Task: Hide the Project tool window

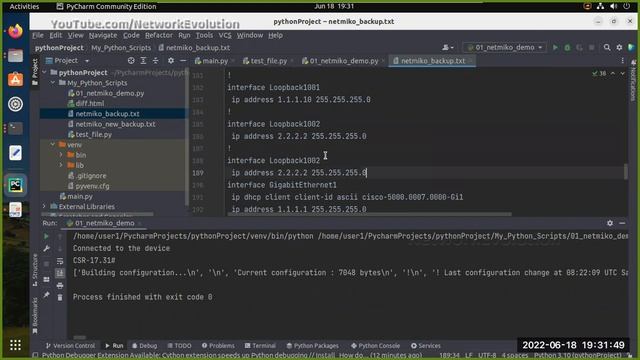Action: click(x=183, y=61)
